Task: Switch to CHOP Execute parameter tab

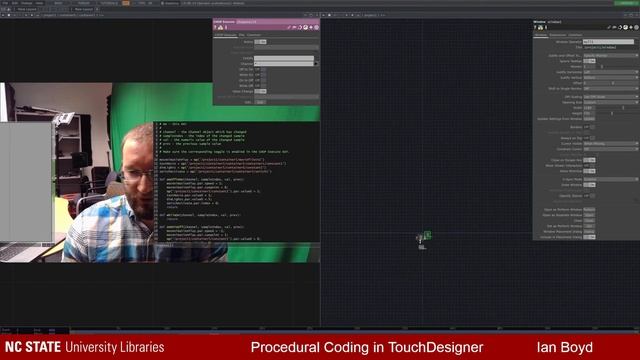Action: pos(225,35)
